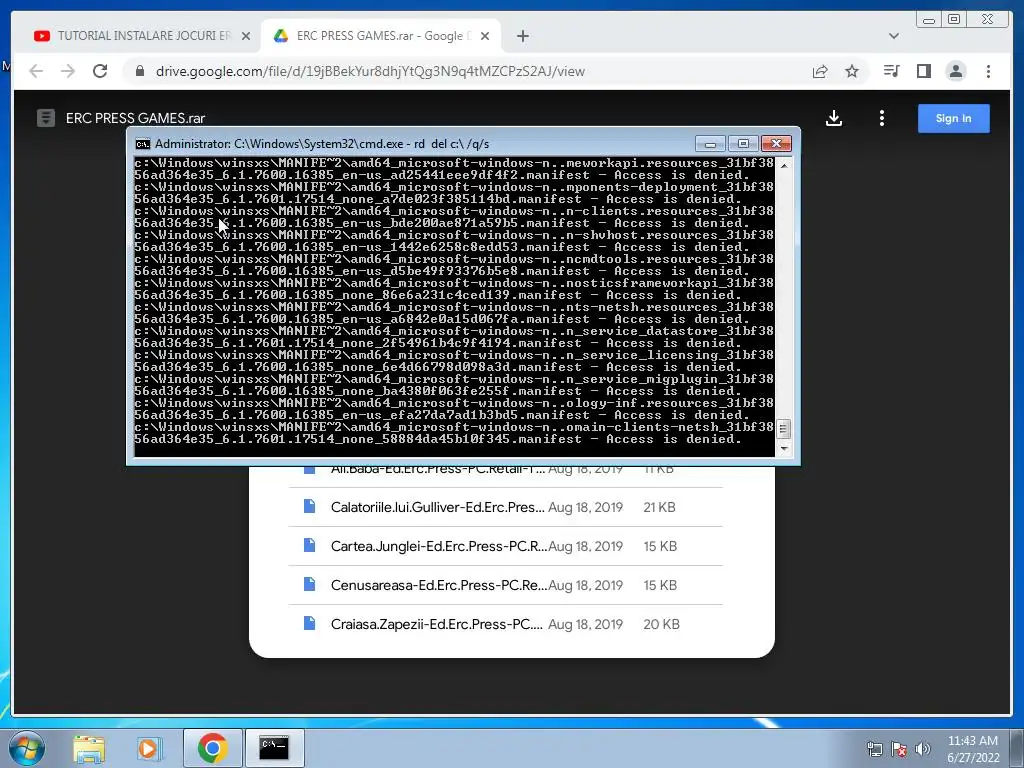The image size is (1024, 768).
Task: Open the cmd.exe window system menu icon
Action: (x=142, y=144)
